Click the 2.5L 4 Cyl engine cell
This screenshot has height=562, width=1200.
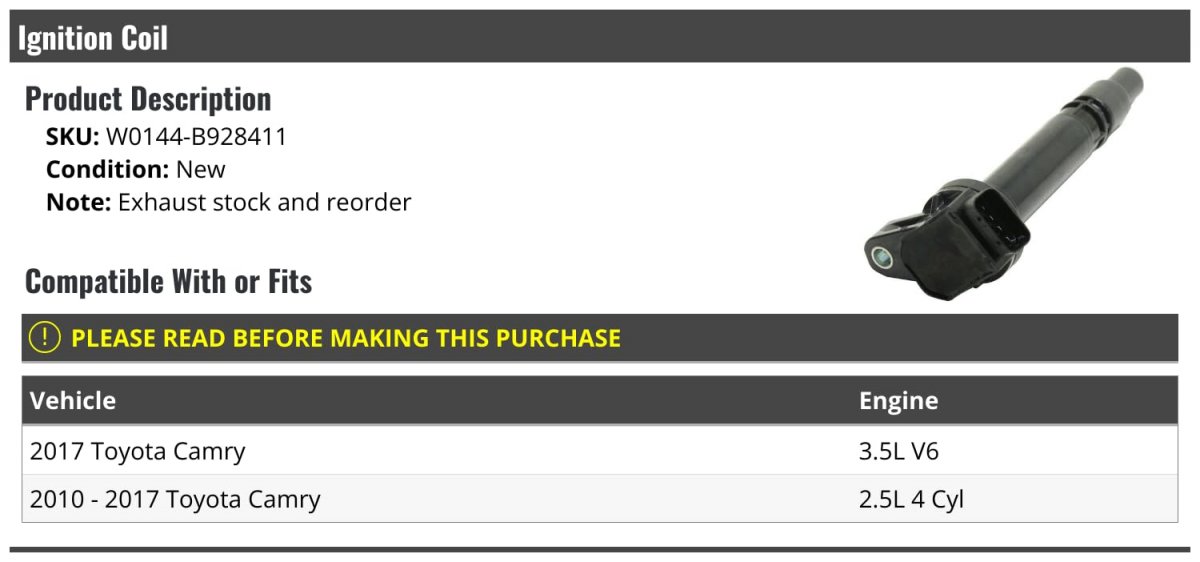click(911, 499)
